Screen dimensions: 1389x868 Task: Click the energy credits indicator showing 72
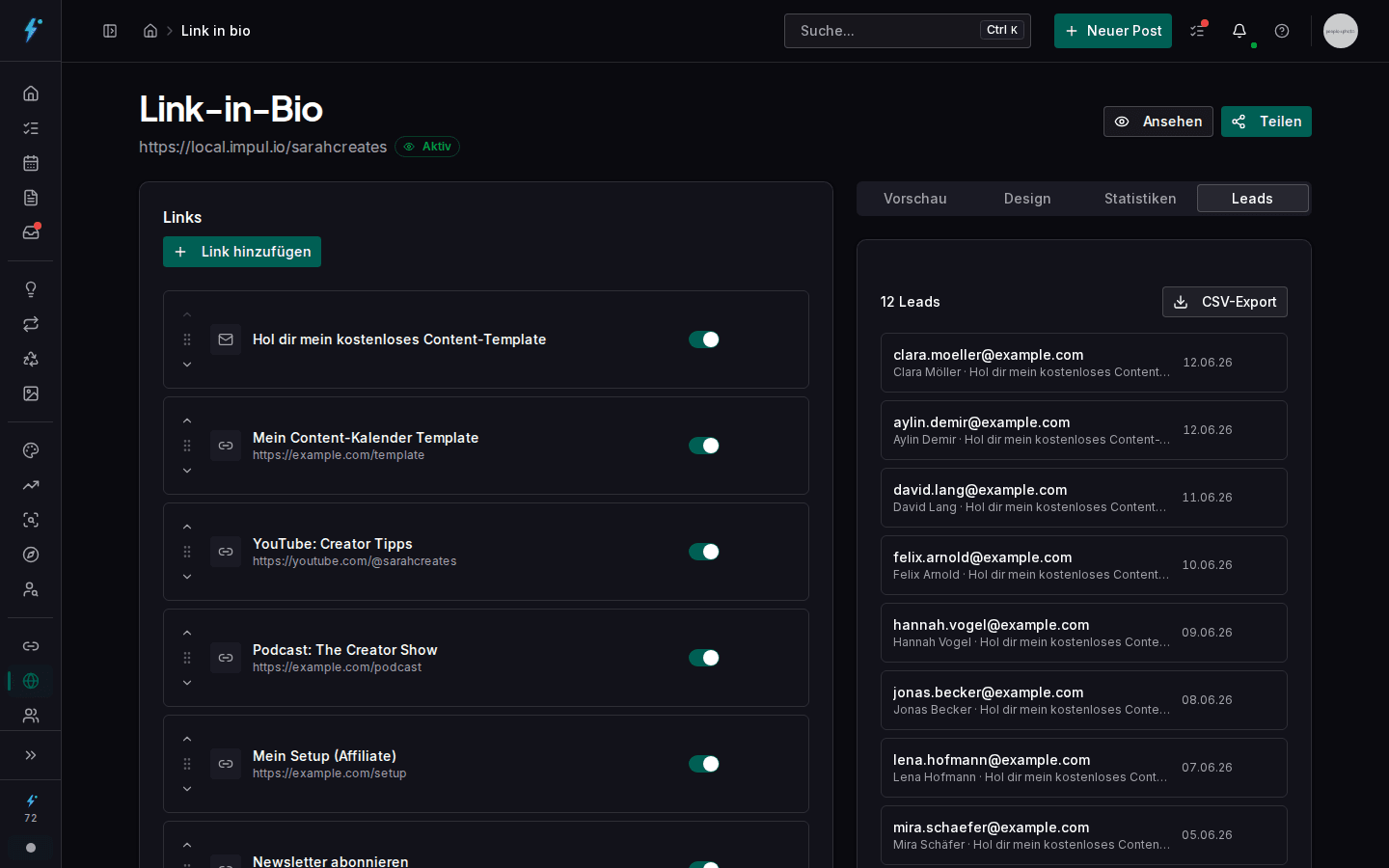click(31, 808)
